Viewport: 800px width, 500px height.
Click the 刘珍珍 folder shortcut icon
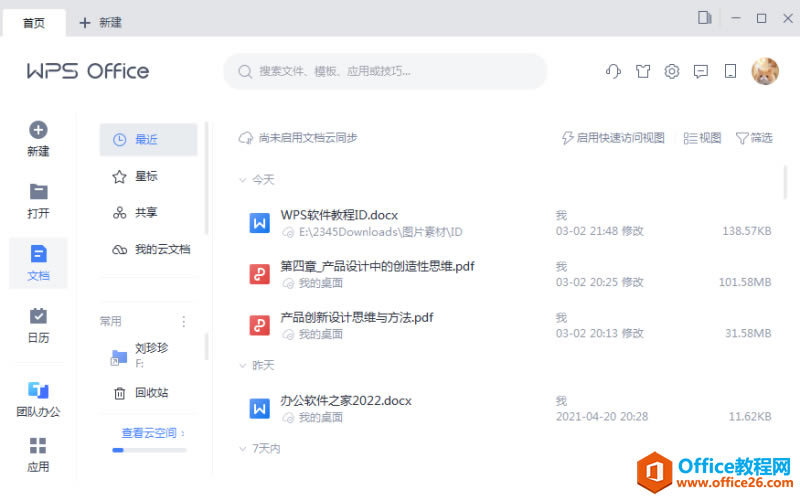click(119, 358)
